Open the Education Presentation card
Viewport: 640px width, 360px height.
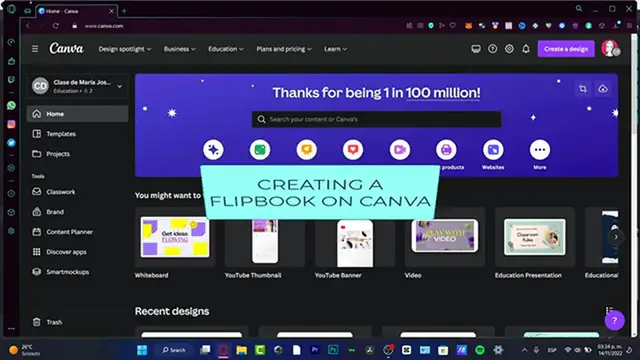535,237
